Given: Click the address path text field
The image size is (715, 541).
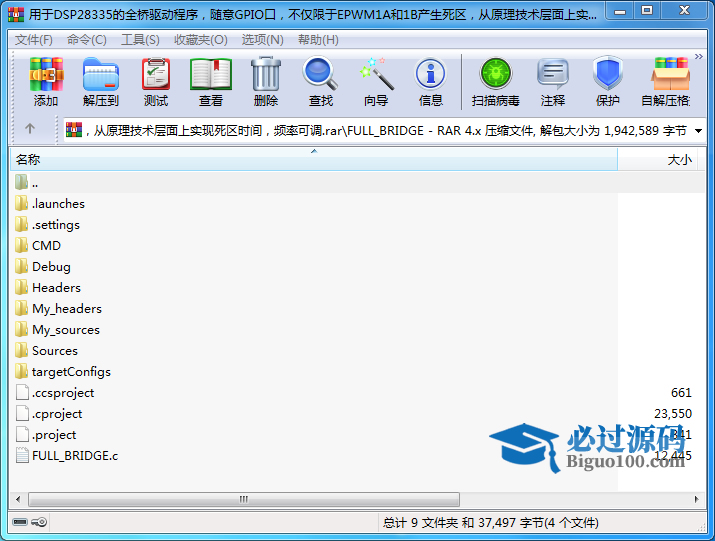Looking at the screenshot, I should coord(387,131).
